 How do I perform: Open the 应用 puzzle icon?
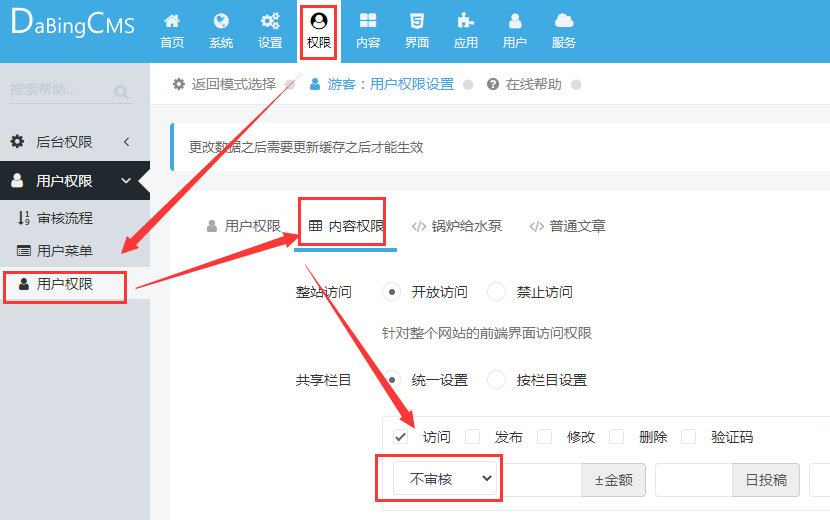(x=466, y=21)
